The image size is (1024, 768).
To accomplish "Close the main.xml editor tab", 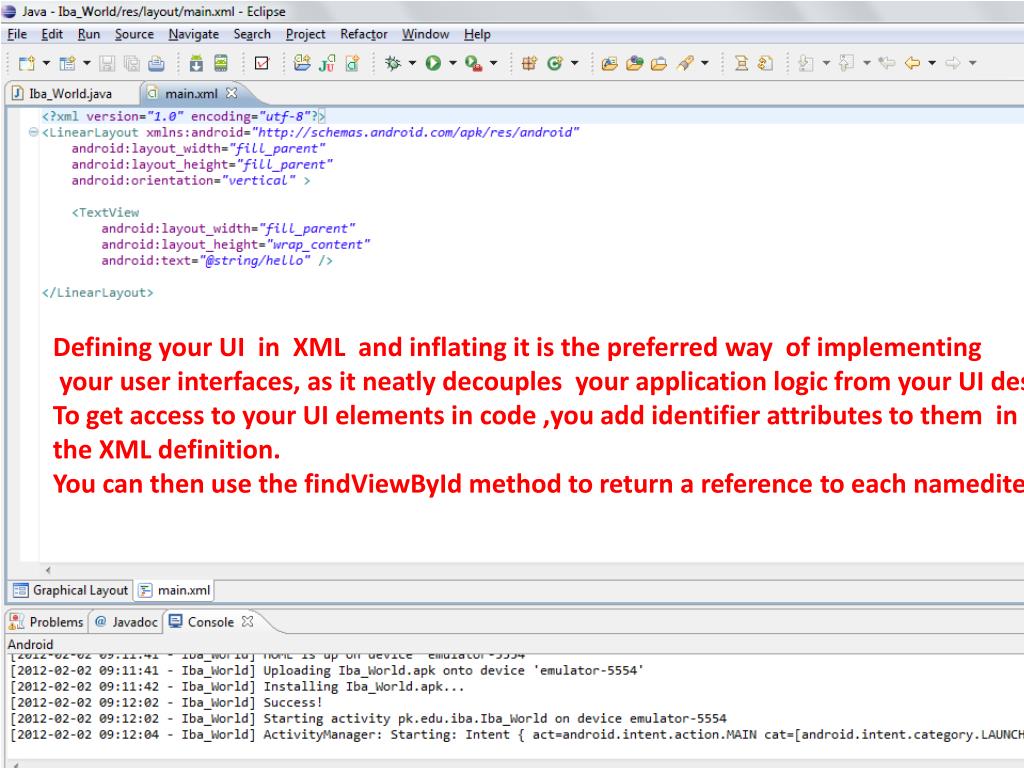I will 231,93.
